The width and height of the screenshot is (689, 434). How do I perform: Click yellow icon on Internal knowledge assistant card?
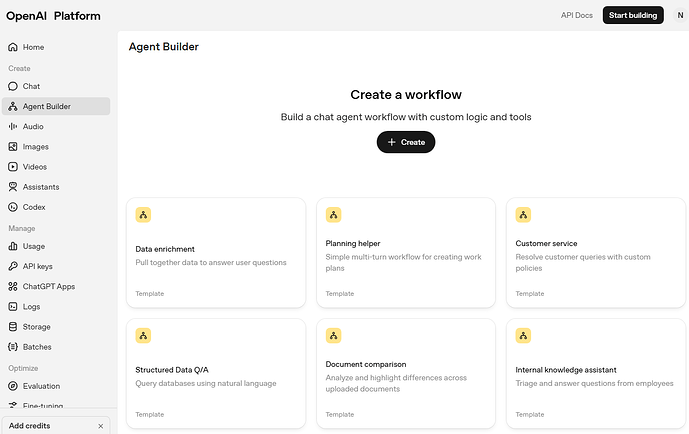click(523, 336)
